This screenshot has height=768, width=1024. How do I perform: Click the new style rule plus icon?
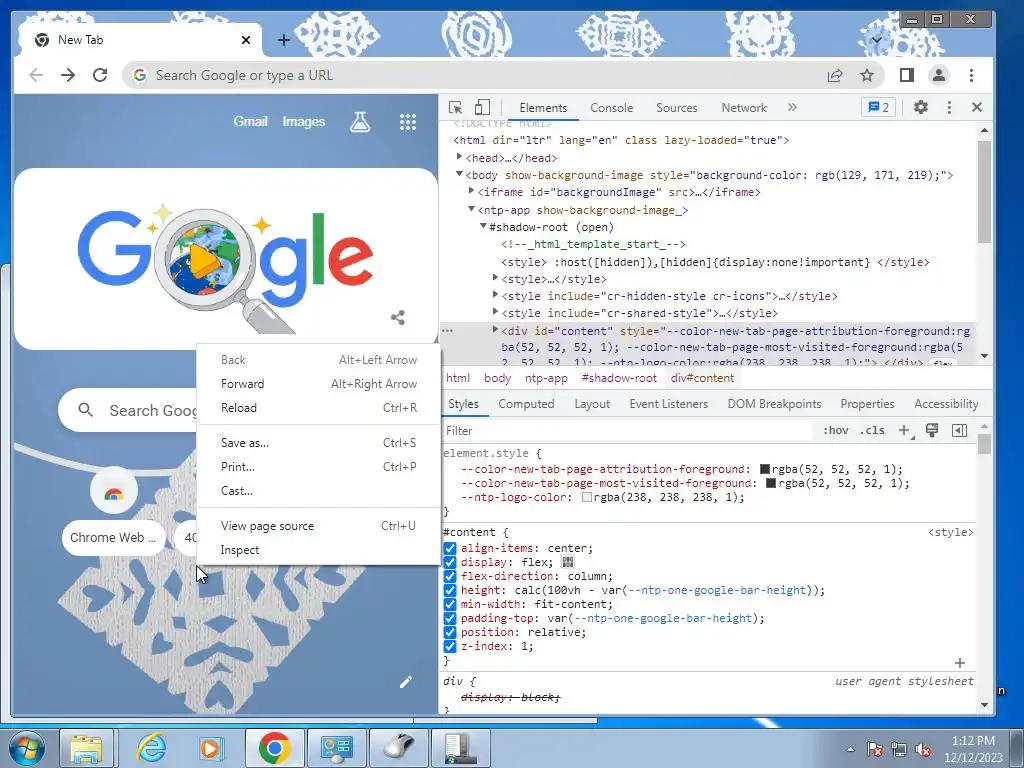[x=905, y=430]
